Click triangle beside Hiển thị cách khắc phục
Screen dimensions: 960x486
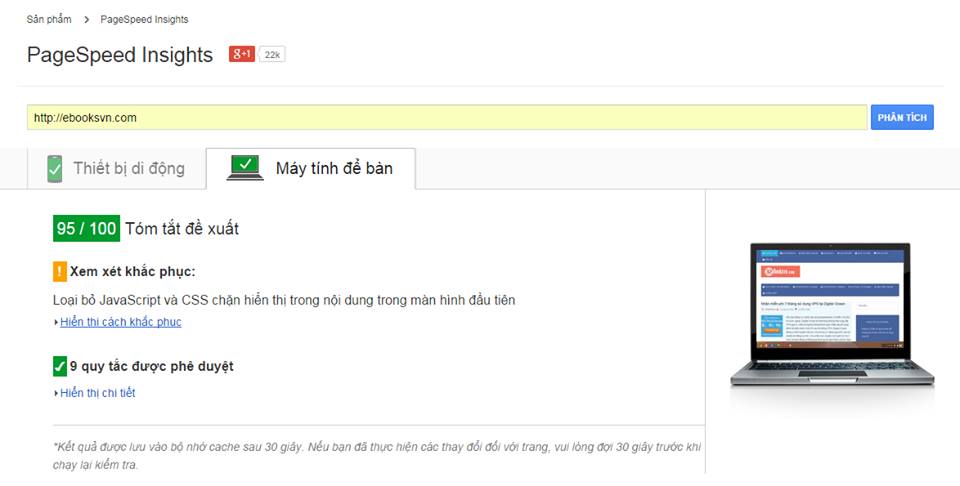coord(56,323)
